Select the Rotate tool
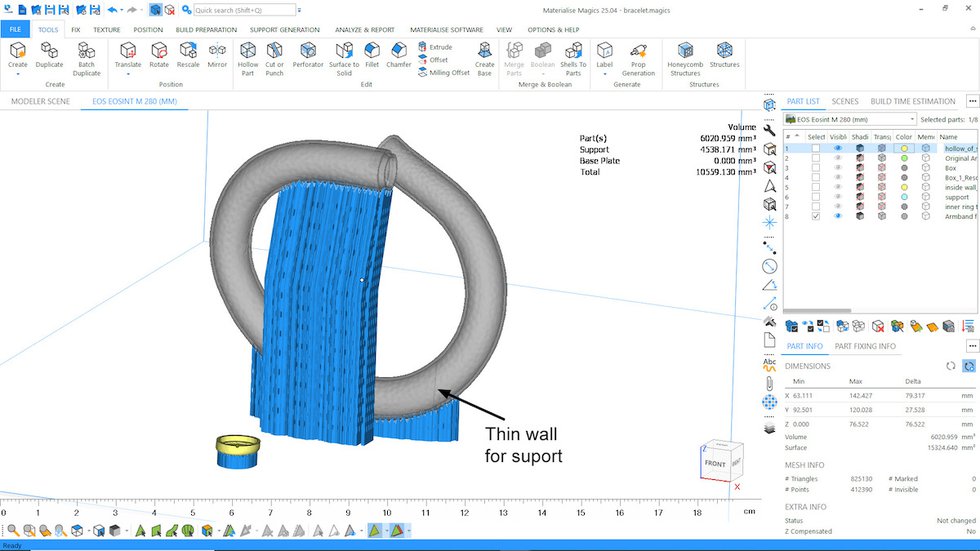This screenshot has width=980, height=551. point(159,56)
